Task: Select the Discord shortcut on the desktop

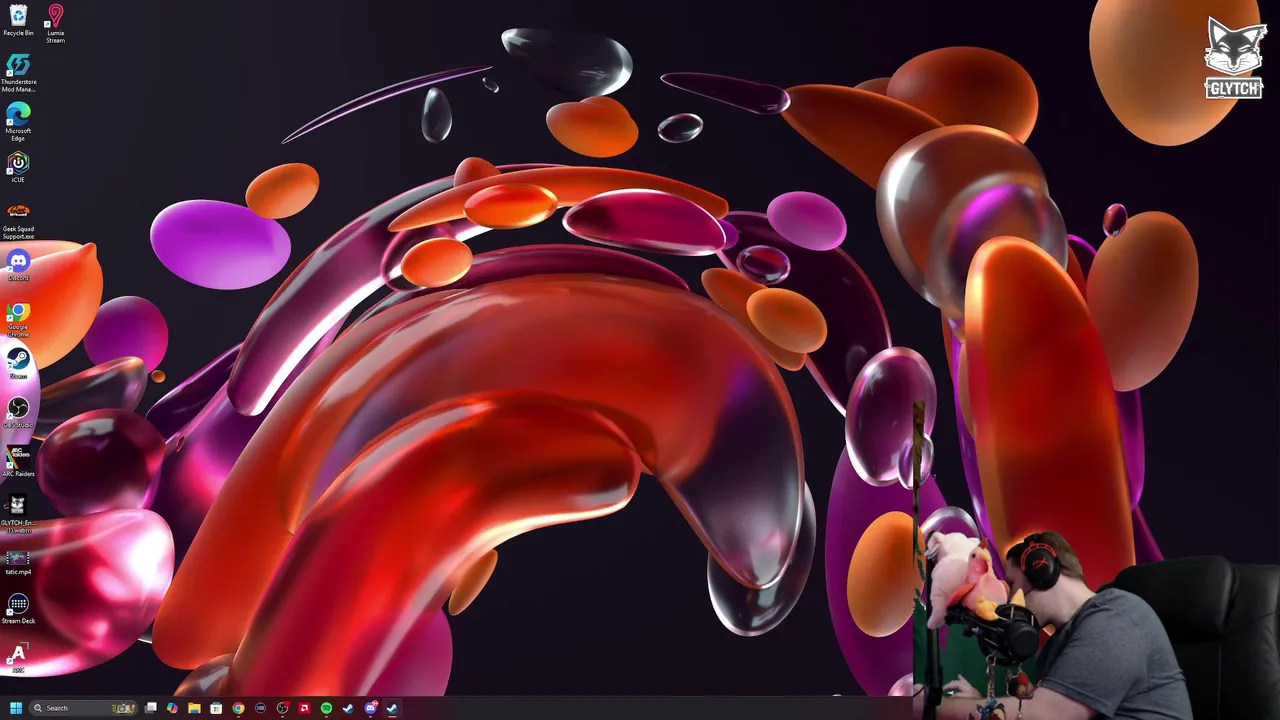Action: [x=18, y=265]
